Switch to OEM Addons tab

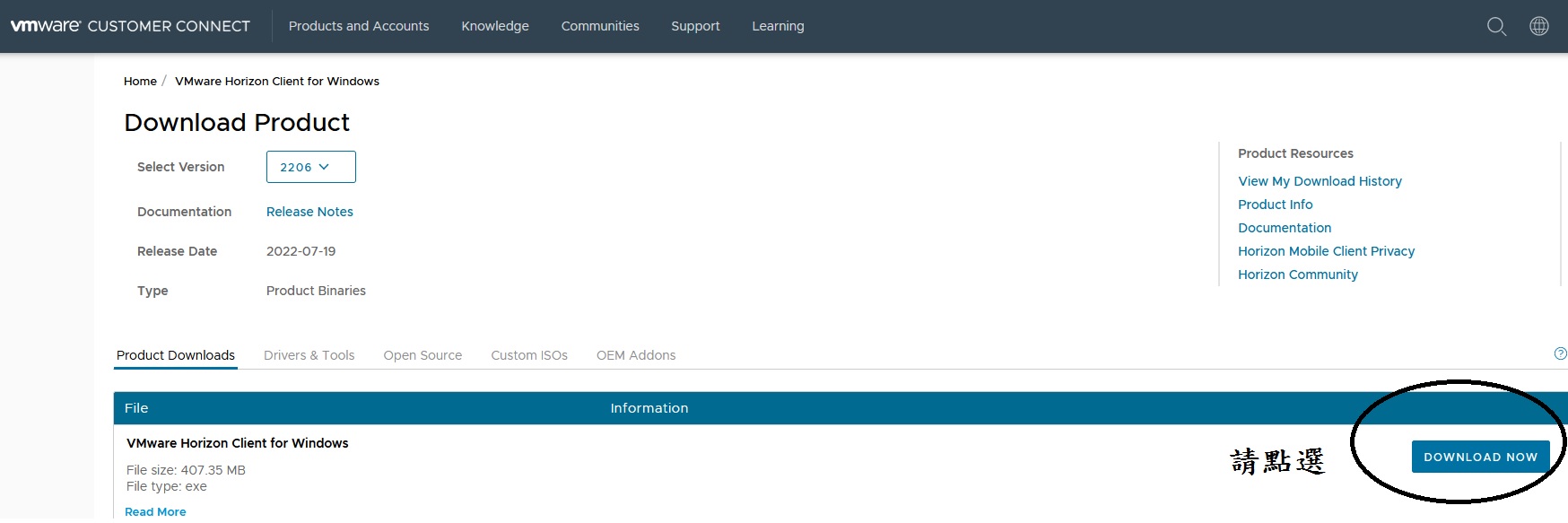coord(636,355)
